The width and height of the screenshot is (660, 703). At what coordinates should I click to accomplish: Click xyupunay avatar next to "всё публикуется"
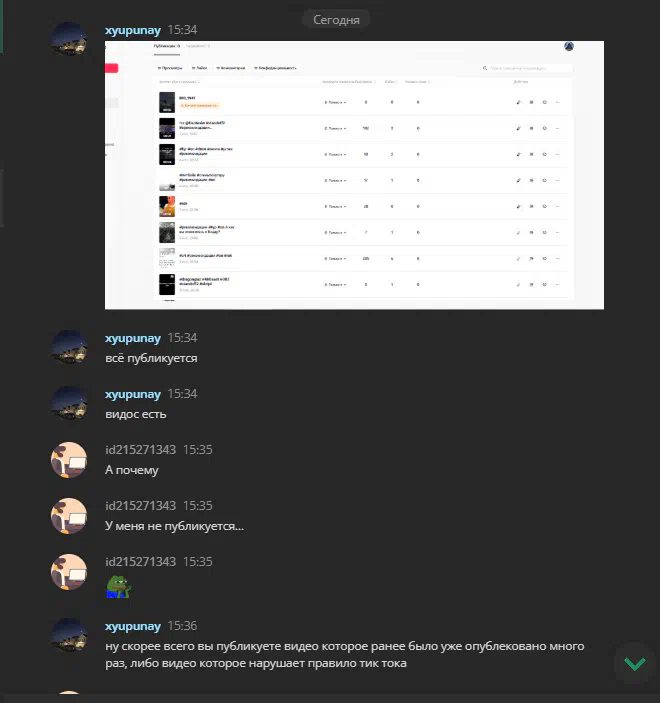tap(69, 347)
